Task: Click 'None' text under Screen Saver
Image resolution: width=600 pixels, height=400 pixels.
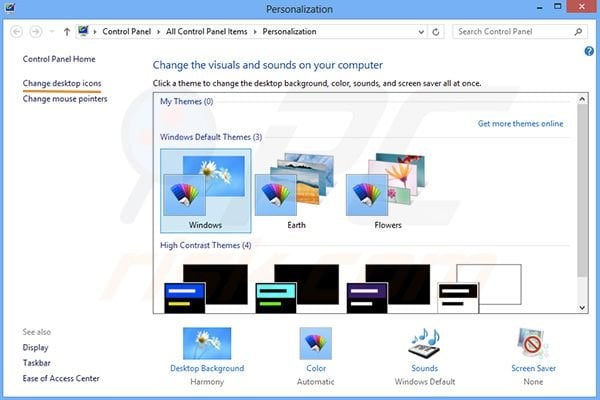Action: [x=533, y=382]
